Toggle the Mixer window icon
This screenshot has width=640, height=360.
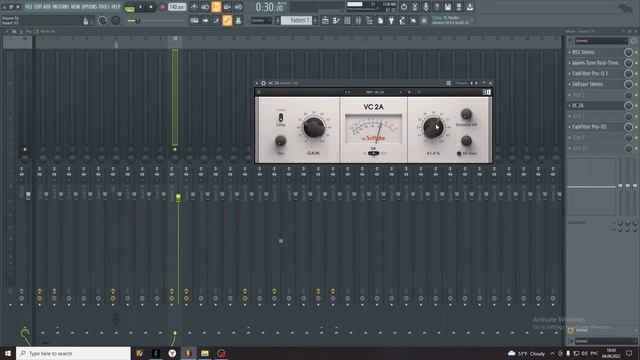pyautogui.click(x=358, y=20)
